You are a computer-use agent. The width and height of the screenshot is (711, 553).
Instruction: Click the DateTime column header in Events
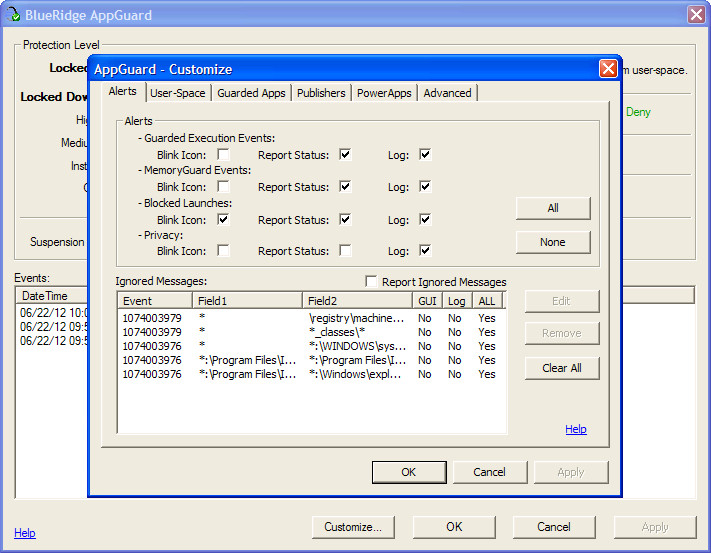pos(52,296)
